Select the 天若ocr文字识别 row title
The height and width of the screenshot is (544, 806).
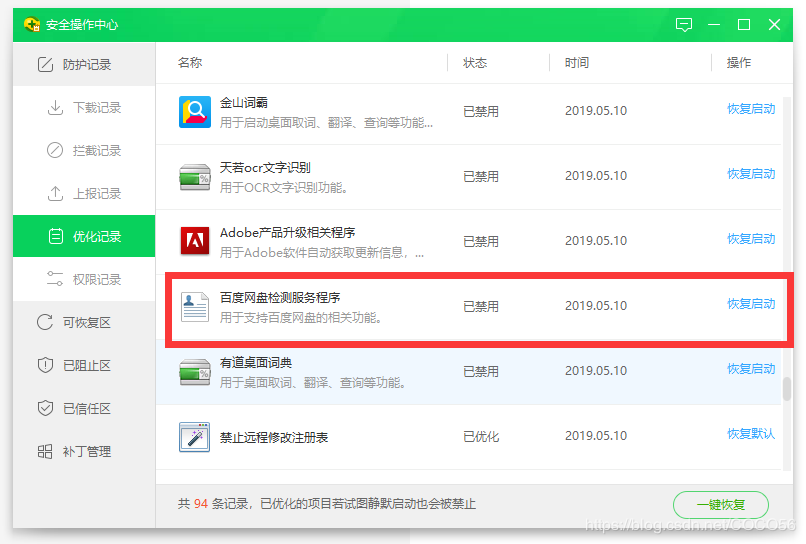point(265,168)
